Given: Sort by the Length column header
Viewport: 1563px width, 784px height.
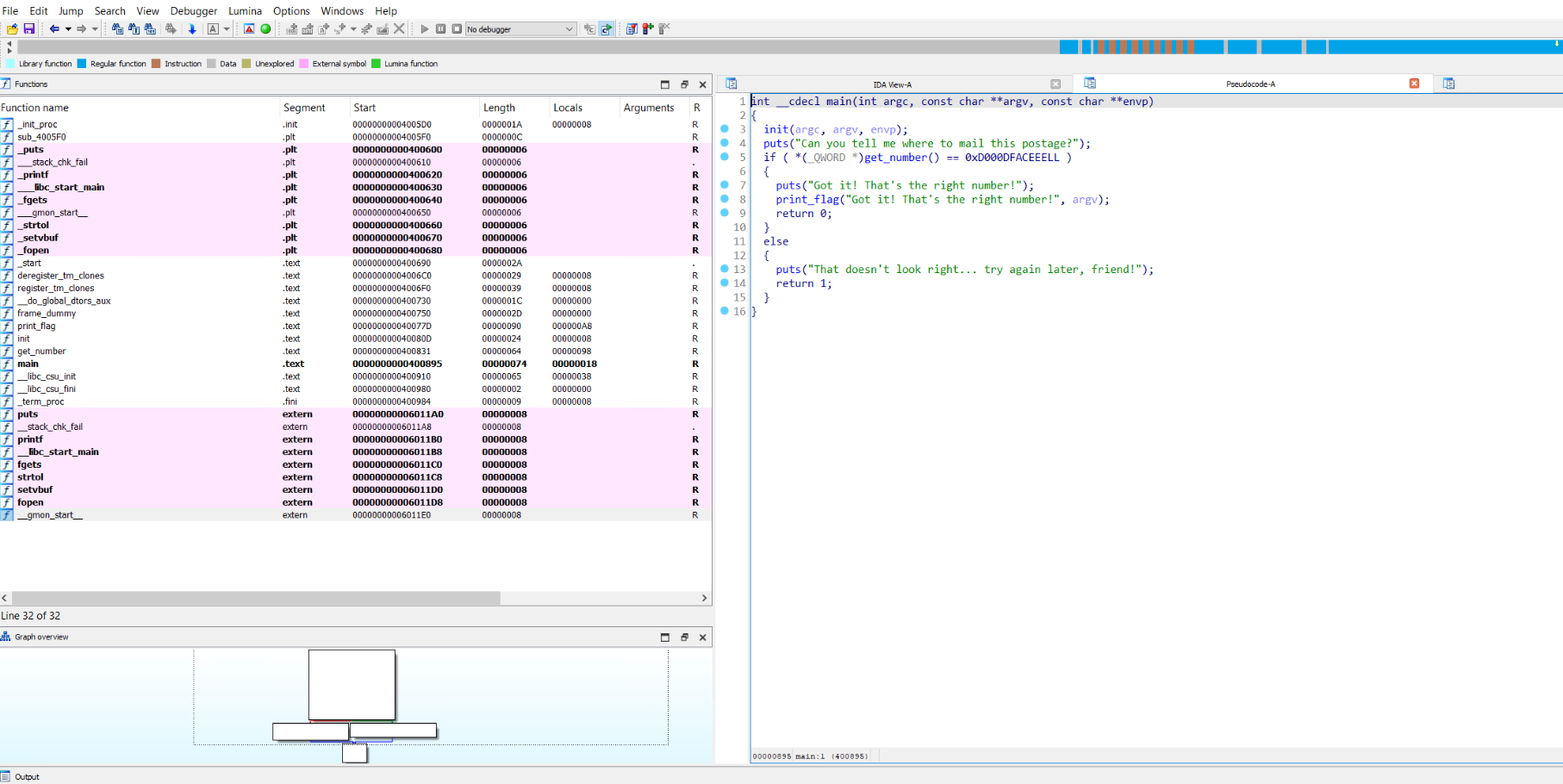Looking at the screenshot, I should [x=514, y=108].
